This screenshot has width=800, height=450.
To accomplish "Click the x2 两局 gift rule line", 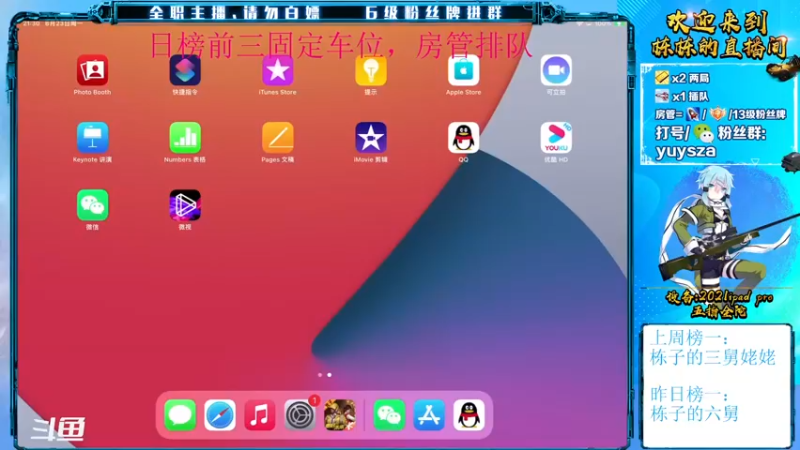I will [683, 78].
